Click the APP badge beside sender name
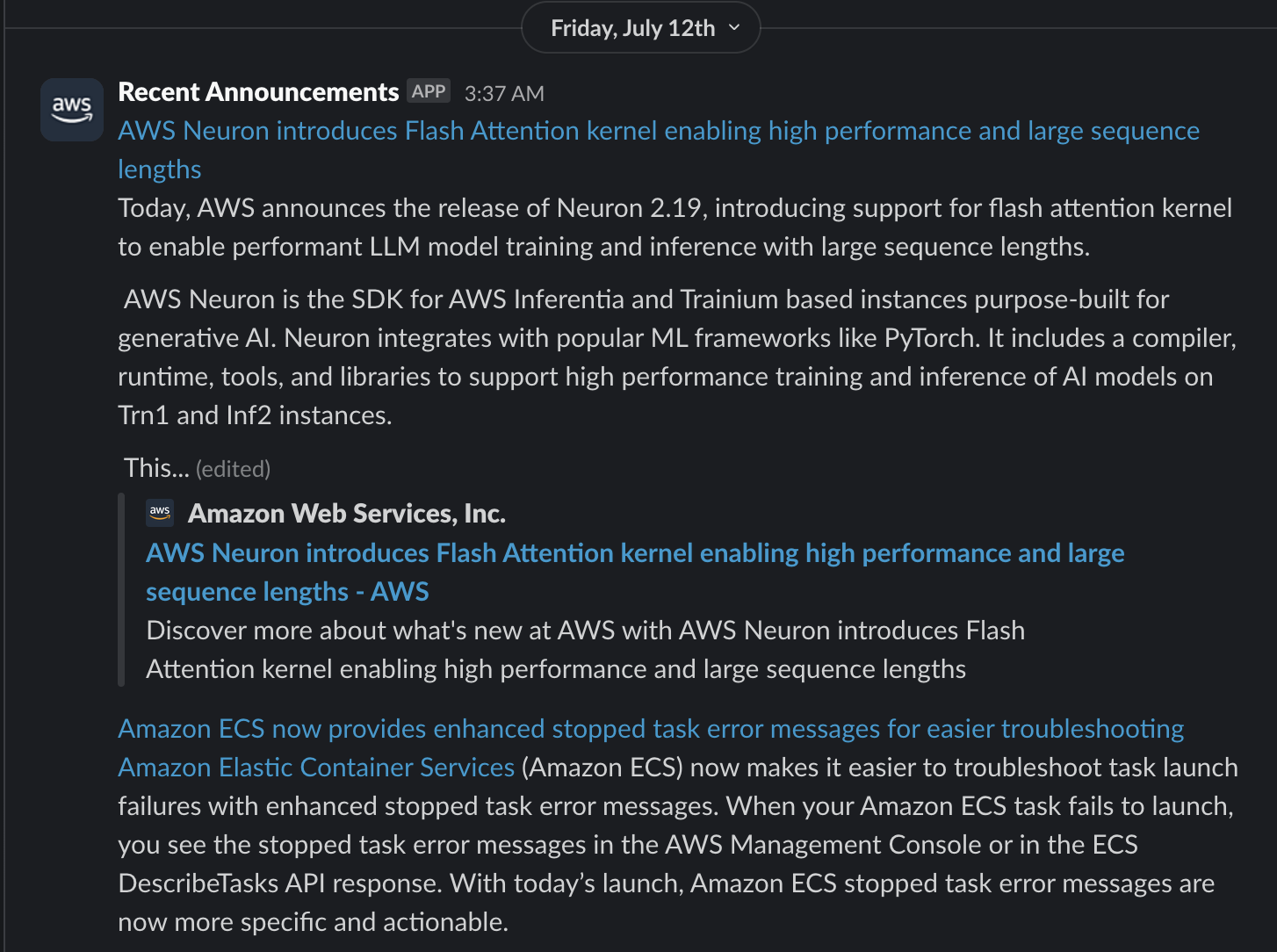 pyautogui.click(x=429, y=91)
